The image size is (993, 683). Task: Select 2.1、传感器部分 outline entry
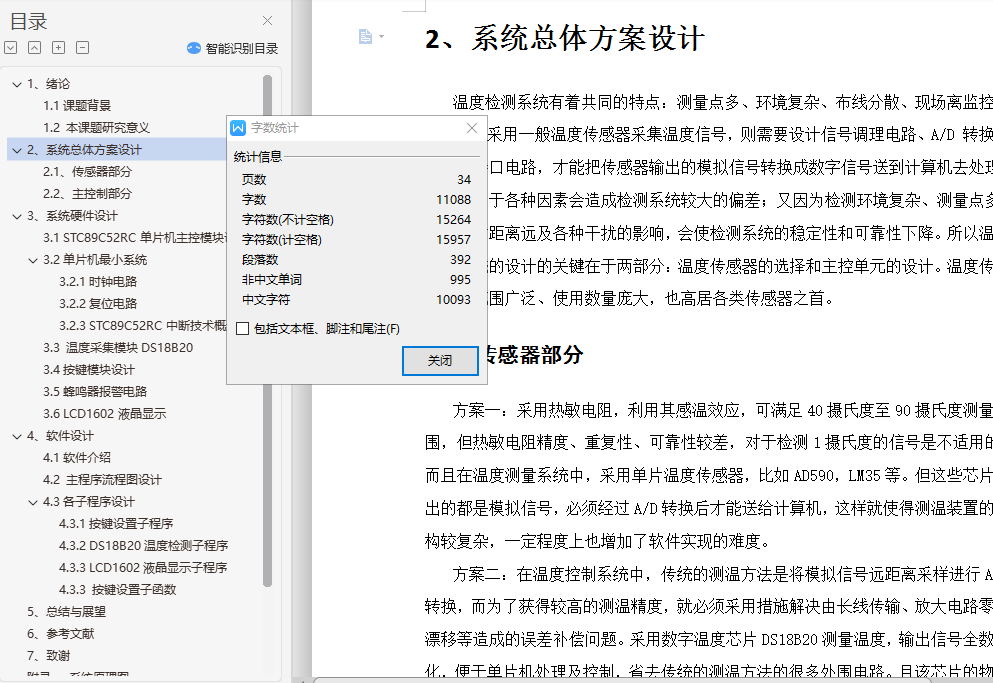(87, 172)
